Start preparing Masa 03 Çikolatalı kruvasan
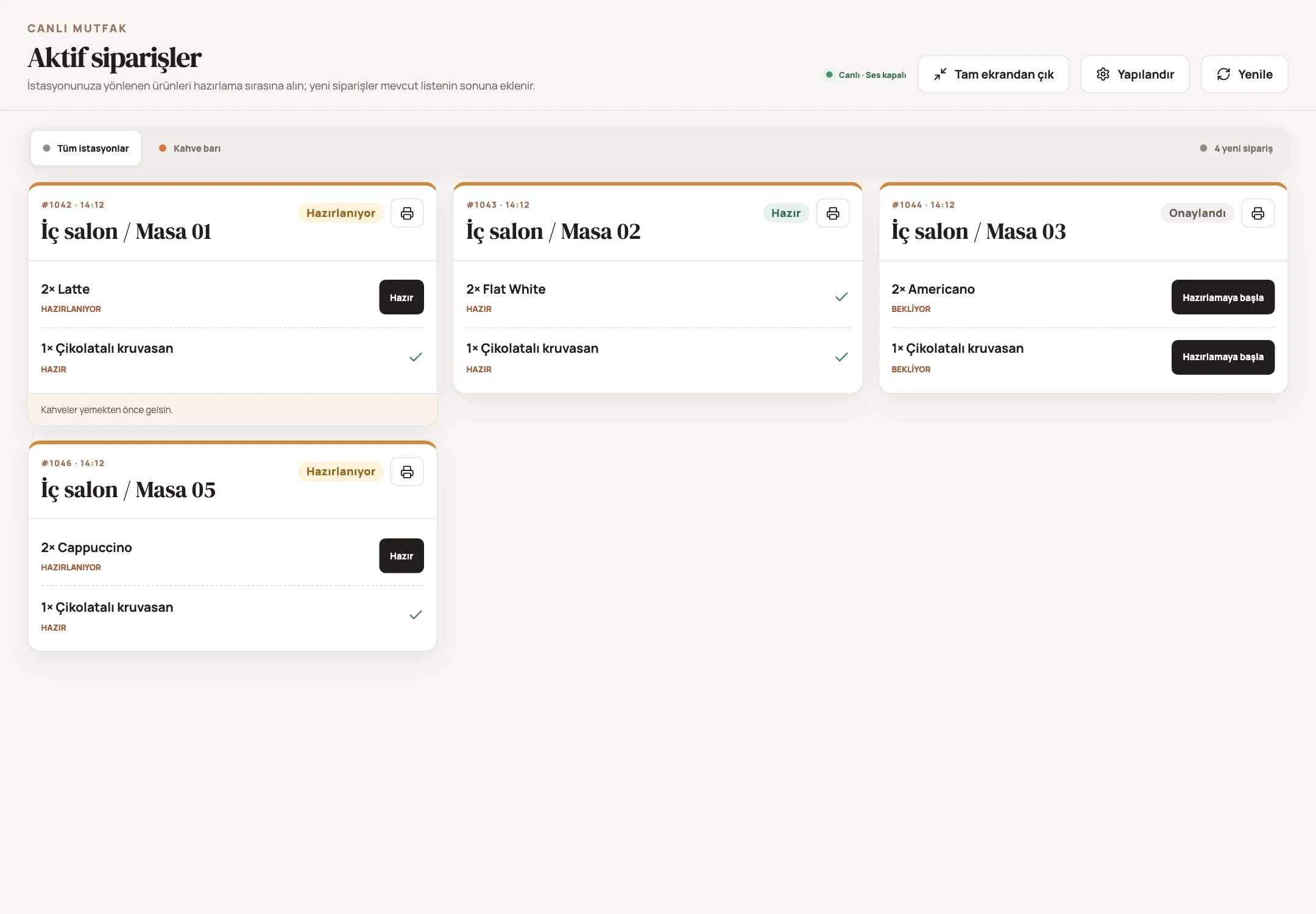This screenshot has height=914, width=1316. pyautogui.click(x=1223, y=357)
